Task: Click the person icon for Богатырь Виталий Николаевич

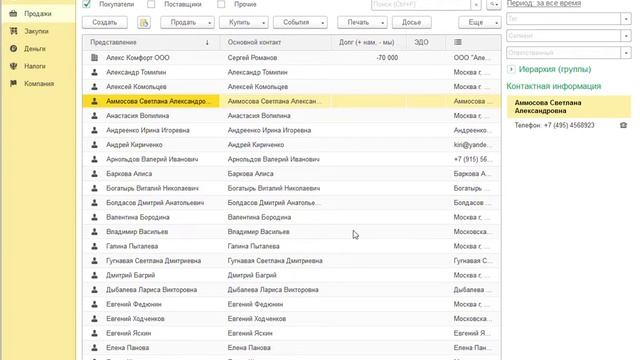Action: tap(95, 188)
